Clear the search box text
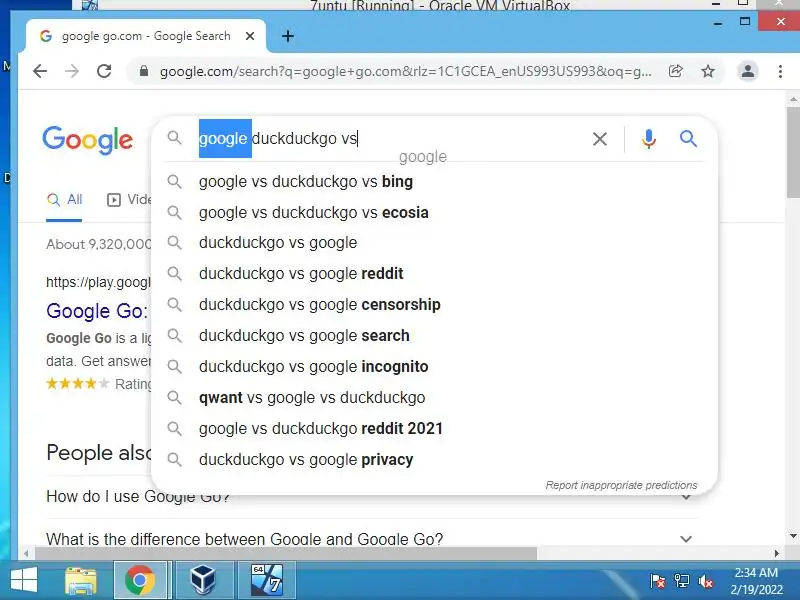 [600, 139]
